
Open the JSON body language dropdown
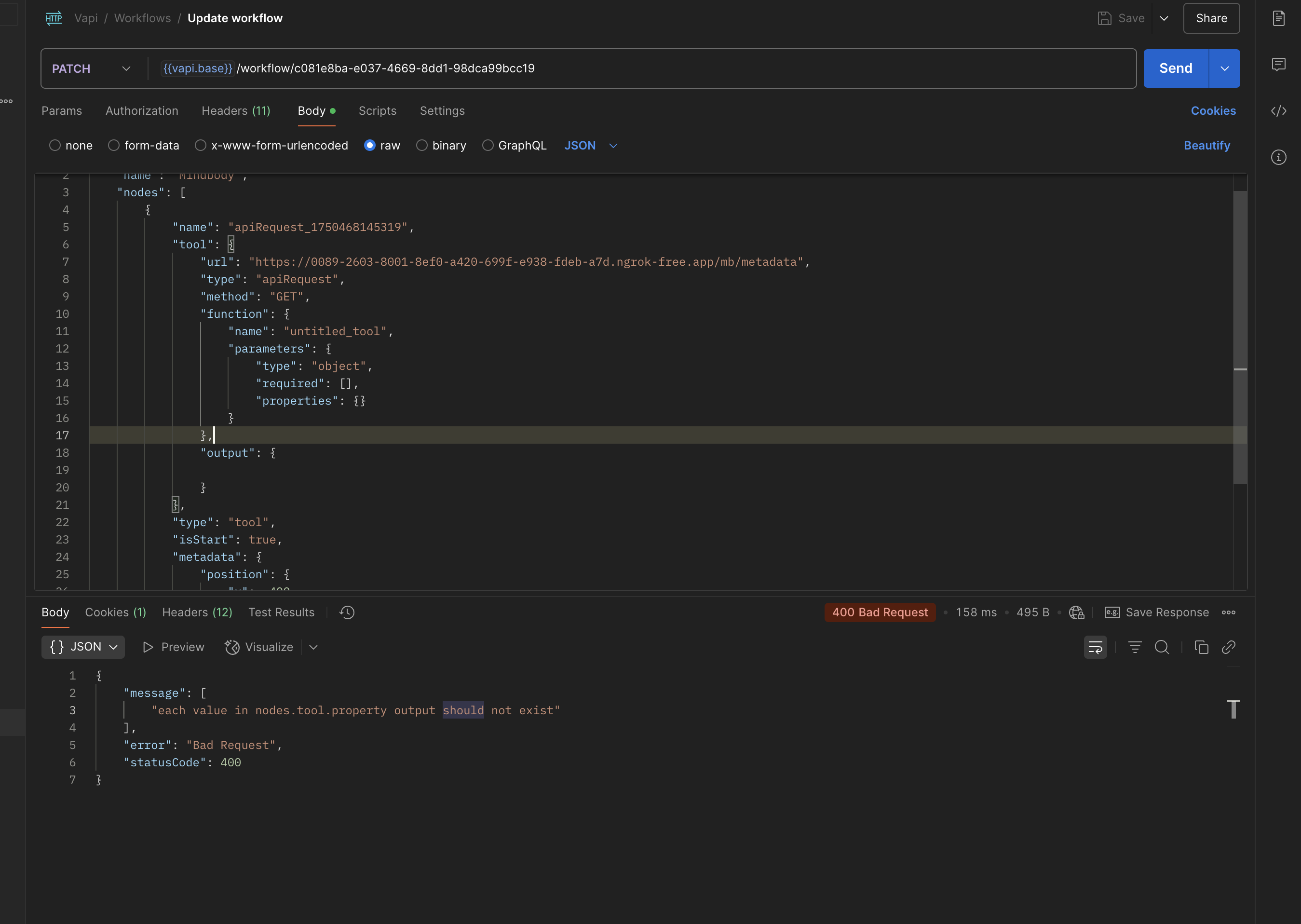pyautogui.click(x=592, y=146)
